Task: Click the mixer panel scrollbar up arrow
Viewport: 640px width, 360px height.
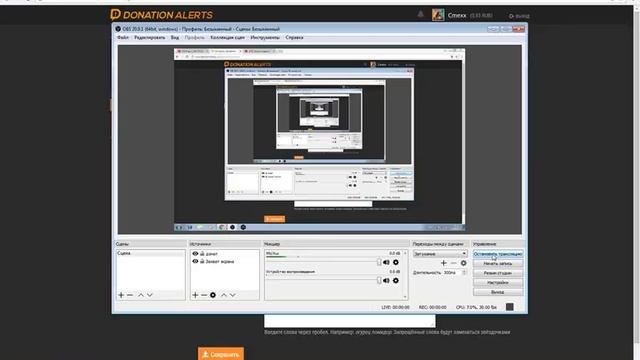Action: pos(405,253)
